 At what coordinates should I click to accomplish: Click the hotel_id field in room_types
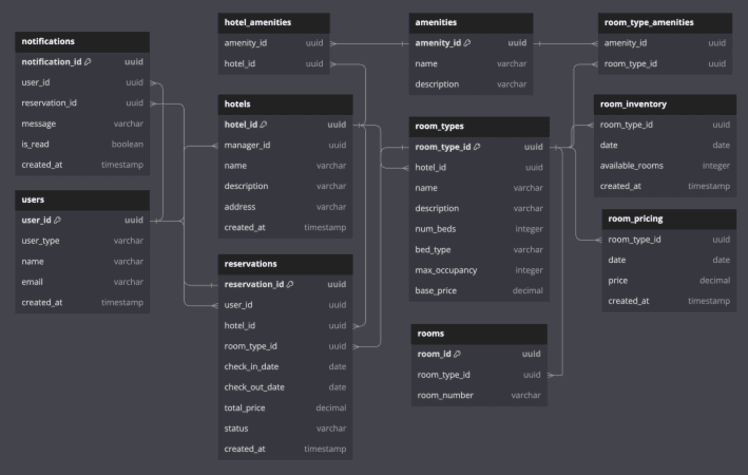[x=479, y=167]
